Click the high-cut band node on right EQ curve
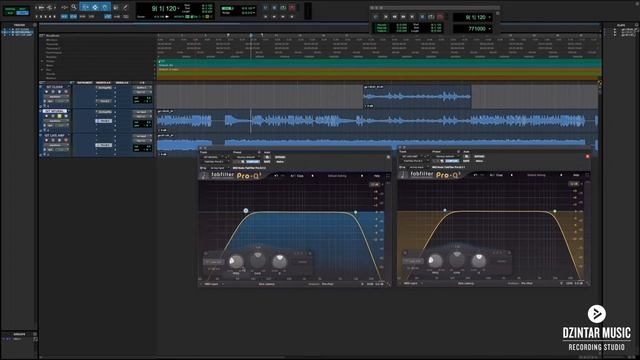Image resolution: width=640 pixels, height=360 pixels. [x=554, y=211]
